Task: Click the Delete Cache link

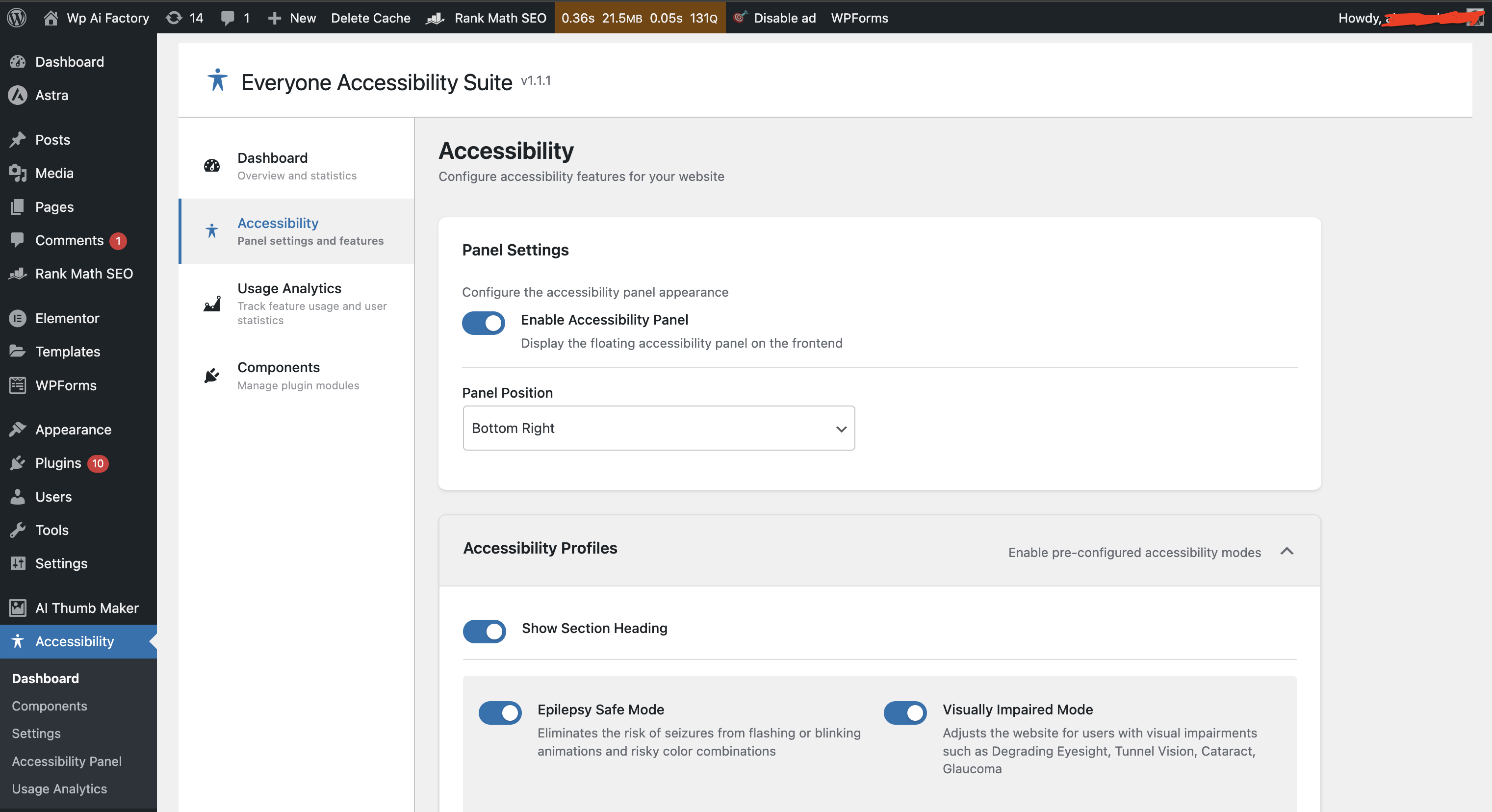Action: click(370, 17)
